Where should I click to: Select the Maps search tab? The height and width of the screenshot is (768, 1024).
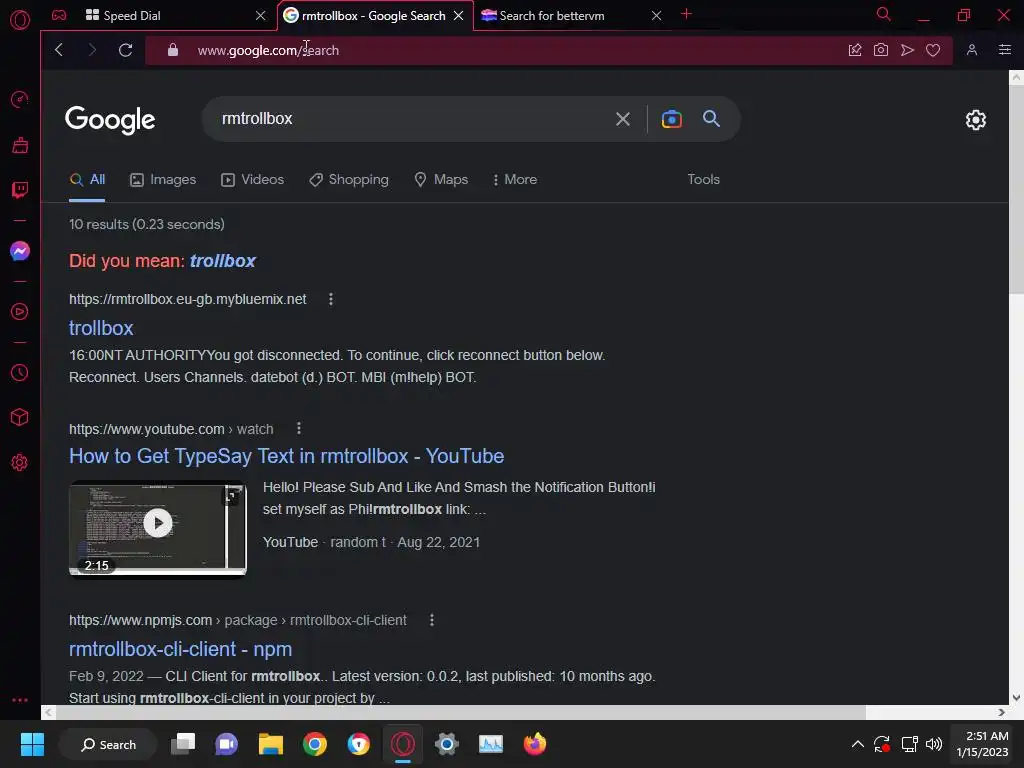(441, 180)
